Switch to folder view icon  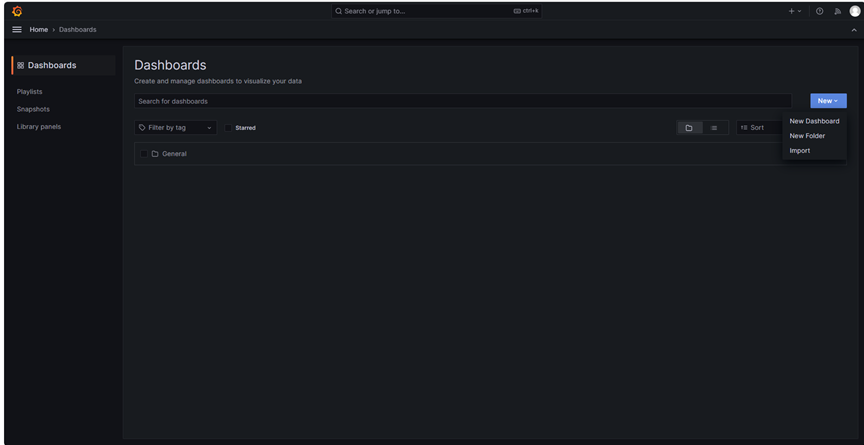(x=689, y=128)
